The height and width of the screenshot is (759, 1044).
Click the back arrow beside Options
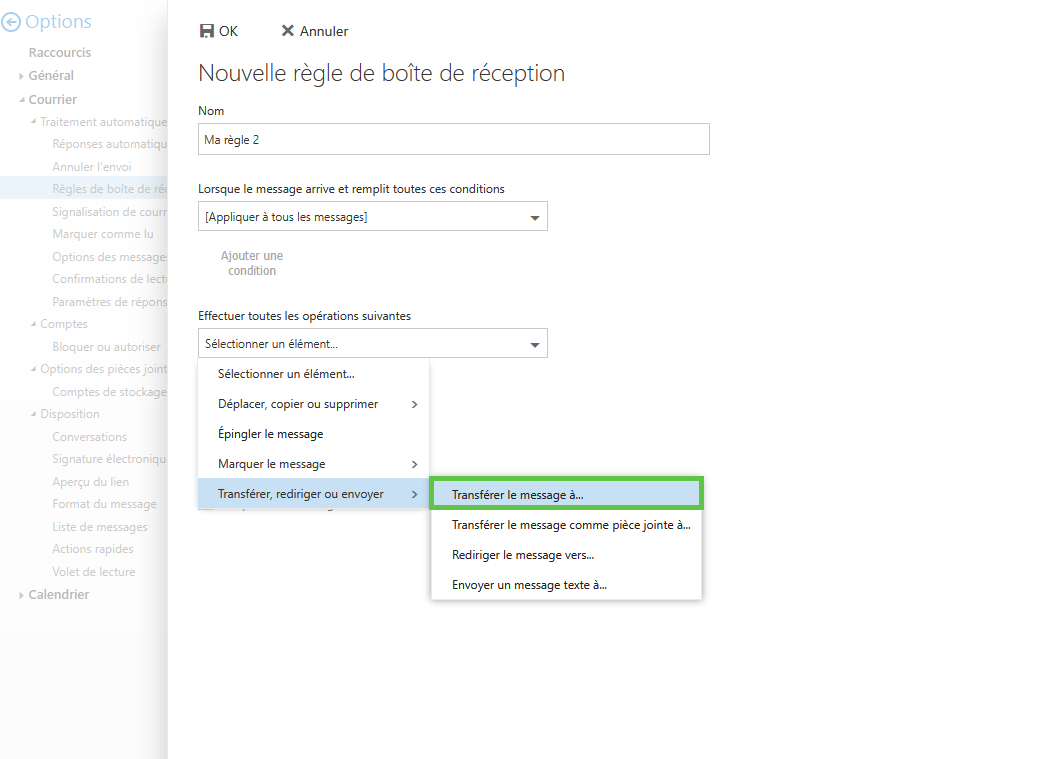11,22
